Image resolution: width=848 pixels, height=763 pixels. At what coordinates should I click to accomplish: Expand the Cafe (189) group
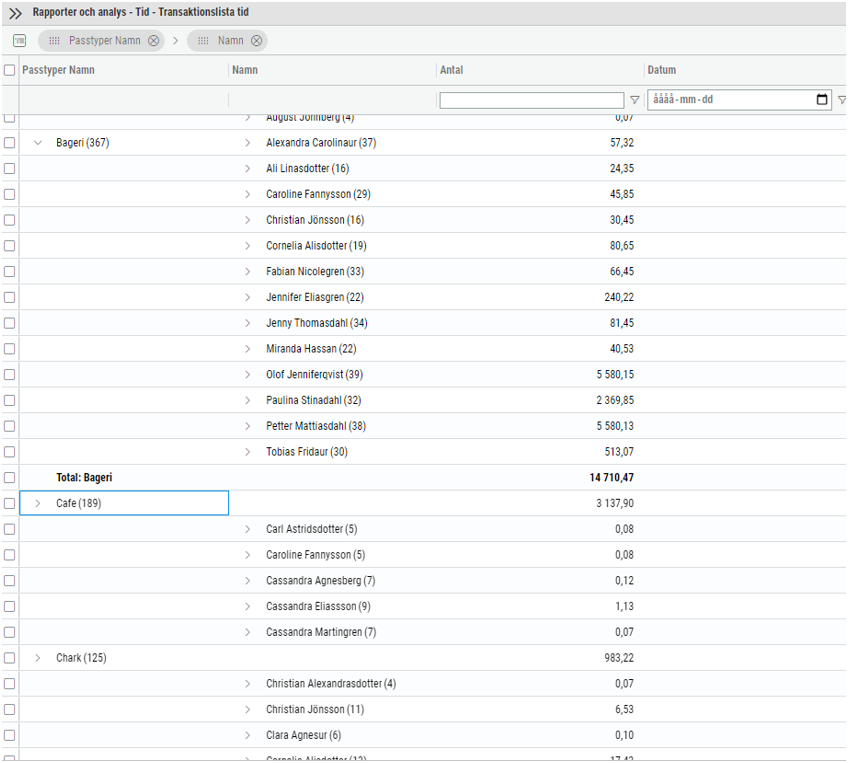pos(38,503)
